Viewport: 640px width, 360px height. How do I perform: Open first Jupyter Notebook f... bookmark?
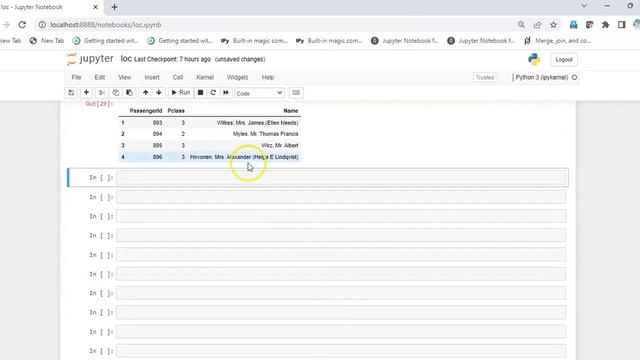[x=404, y=41]
